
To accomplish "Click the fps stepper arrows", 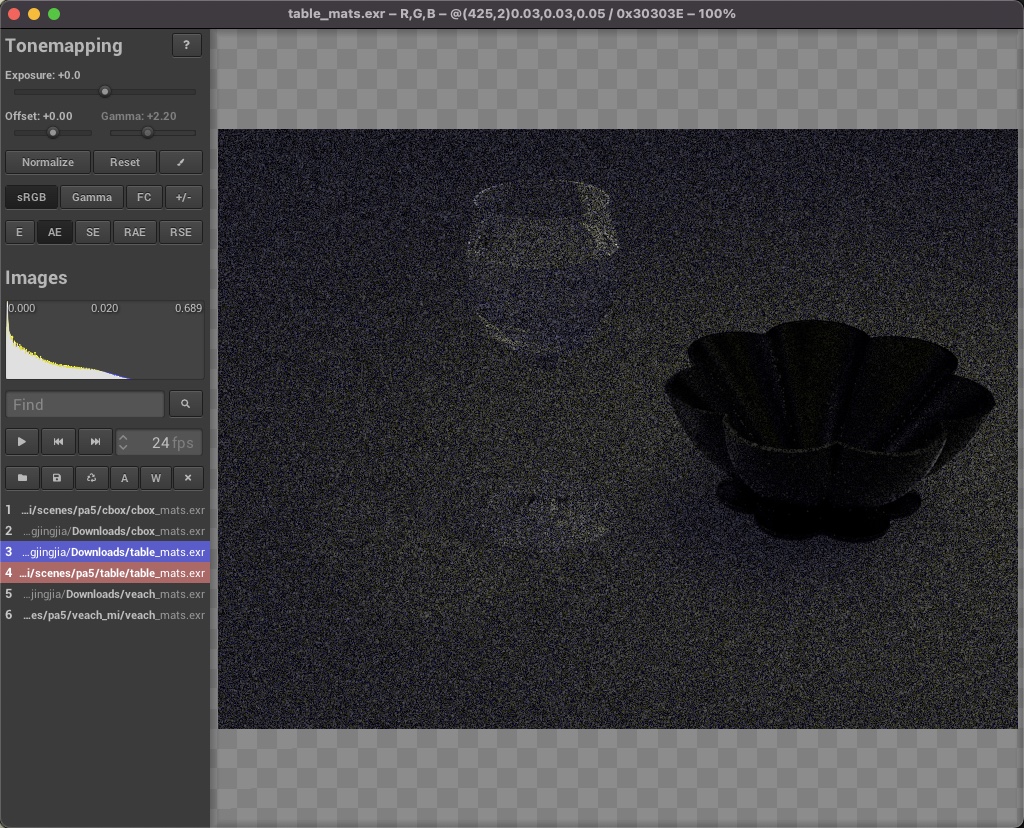I will pos(123,442).
